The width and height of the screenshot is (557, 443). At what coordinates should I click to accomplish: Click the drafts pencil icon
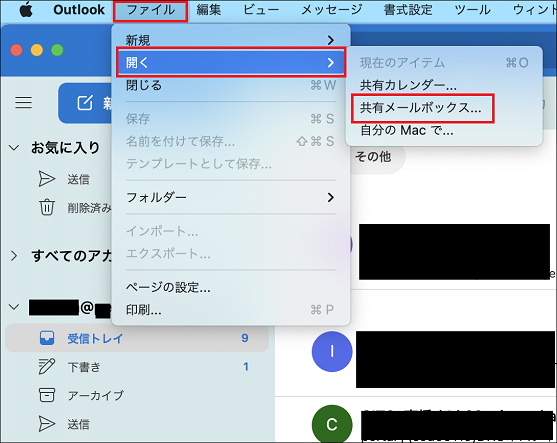(x=47, y=367)
